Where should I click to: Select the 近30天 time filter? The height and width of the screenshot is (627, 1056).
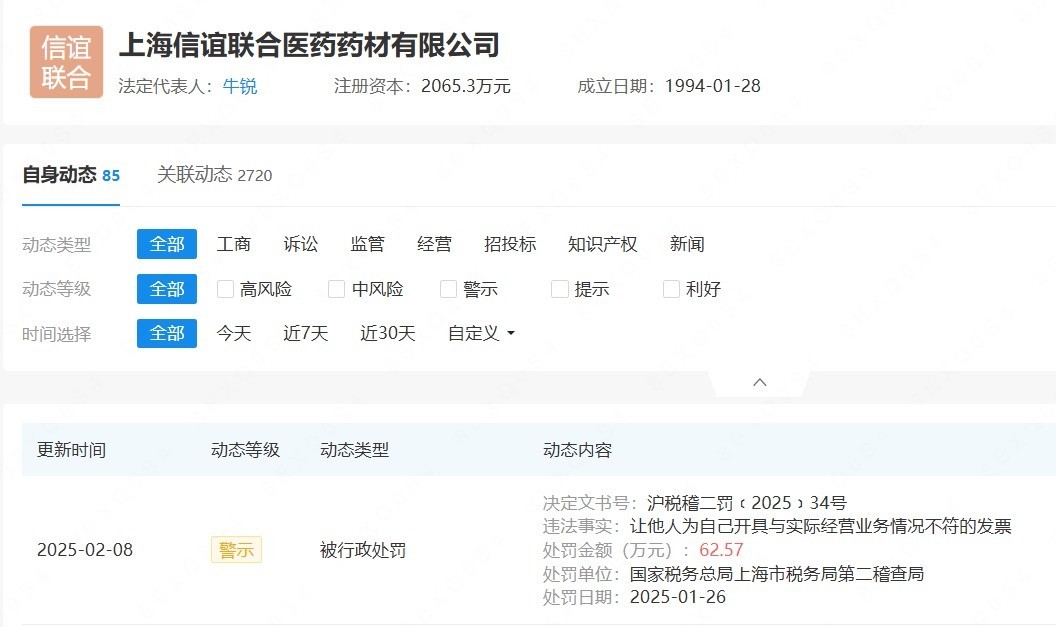(386, 333)
